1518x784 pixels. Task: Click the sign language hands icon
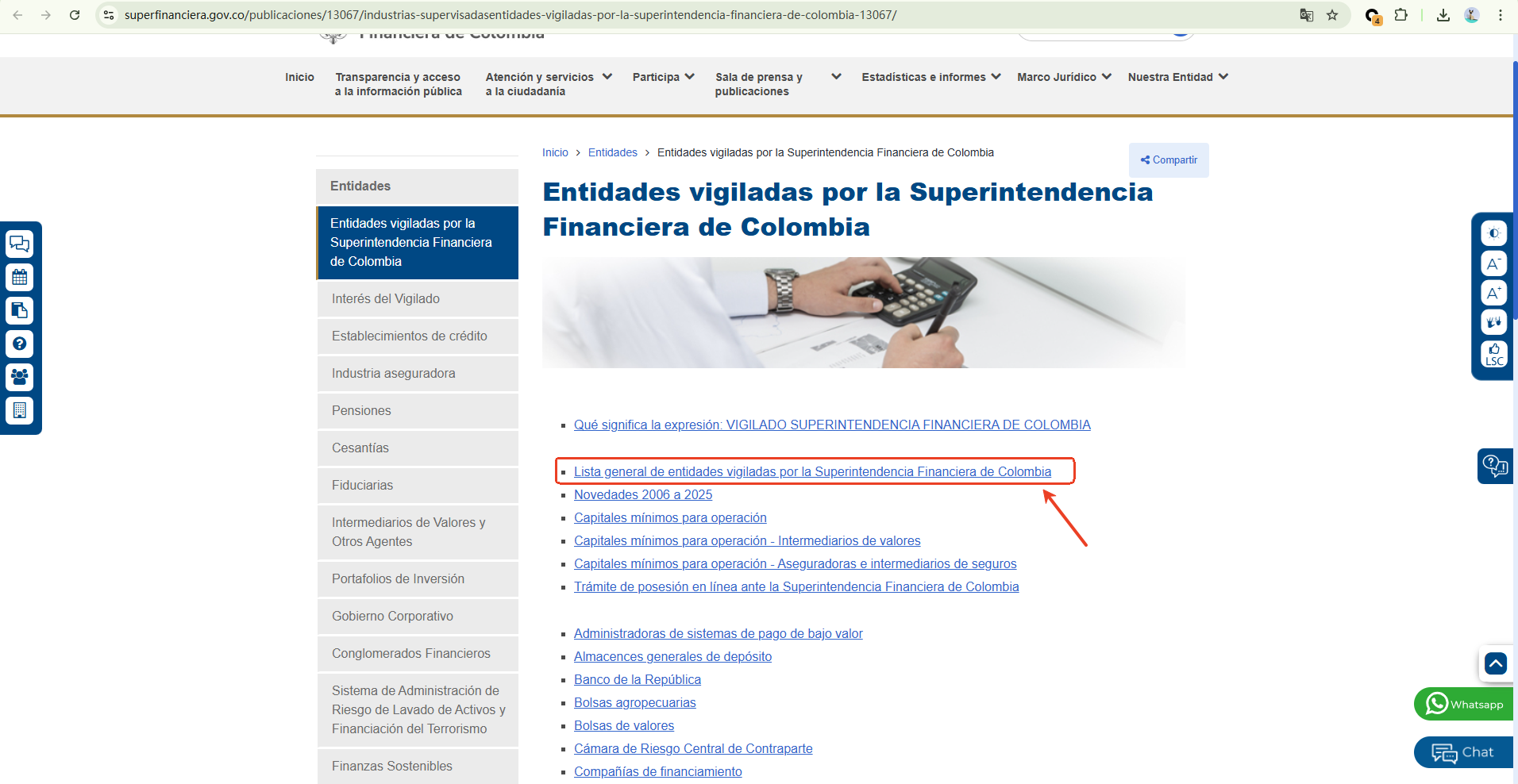pyautogui.click(x=1493, y=323)
